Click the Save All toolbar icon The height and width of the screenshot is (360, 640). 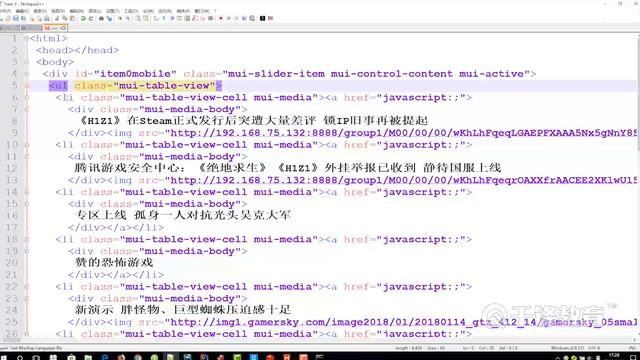click(23, 18)
